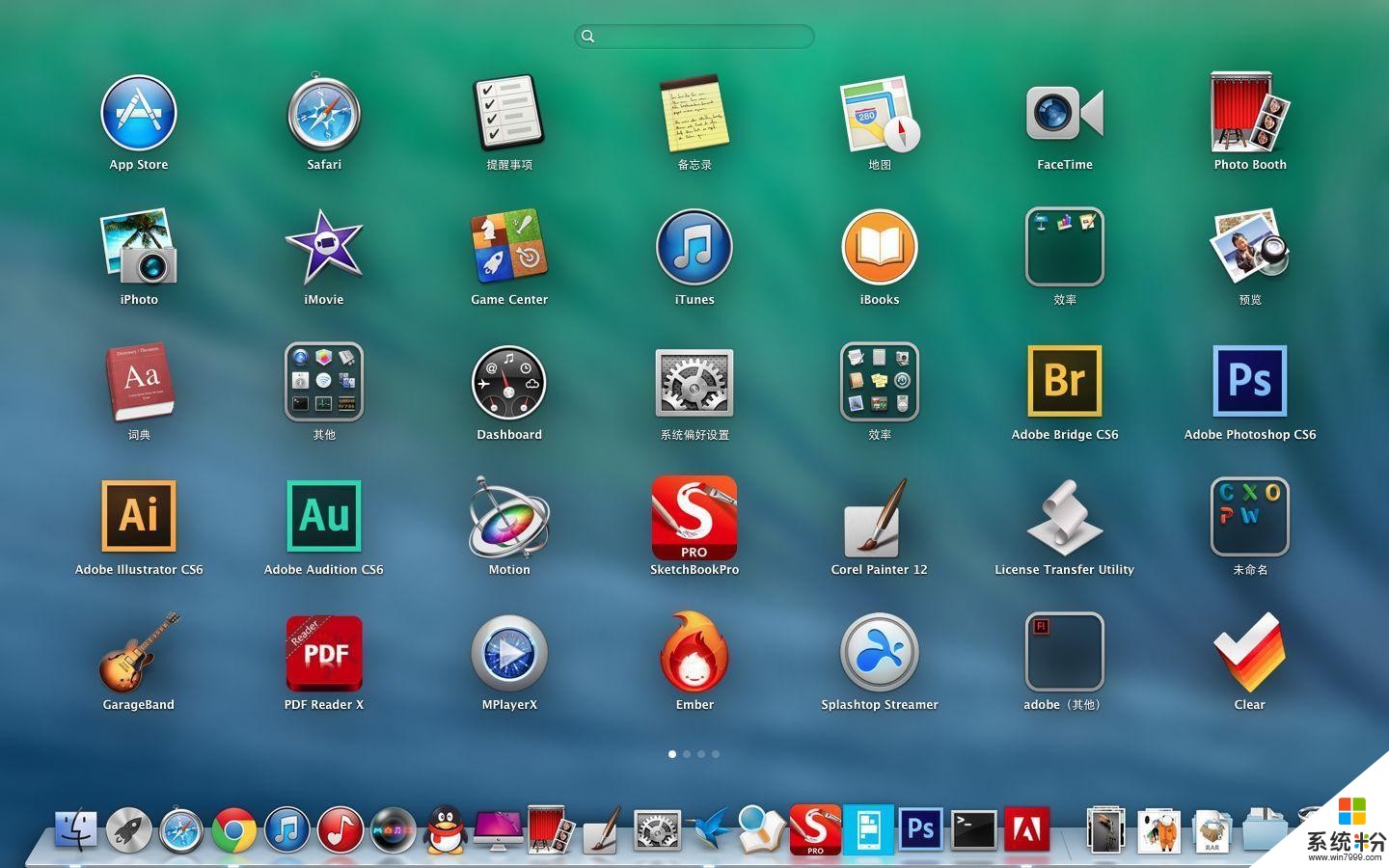Launch Photo Booth from the Launchpad grid
This screenshot has height=868, width=1389.
(x=1250, y=112)
